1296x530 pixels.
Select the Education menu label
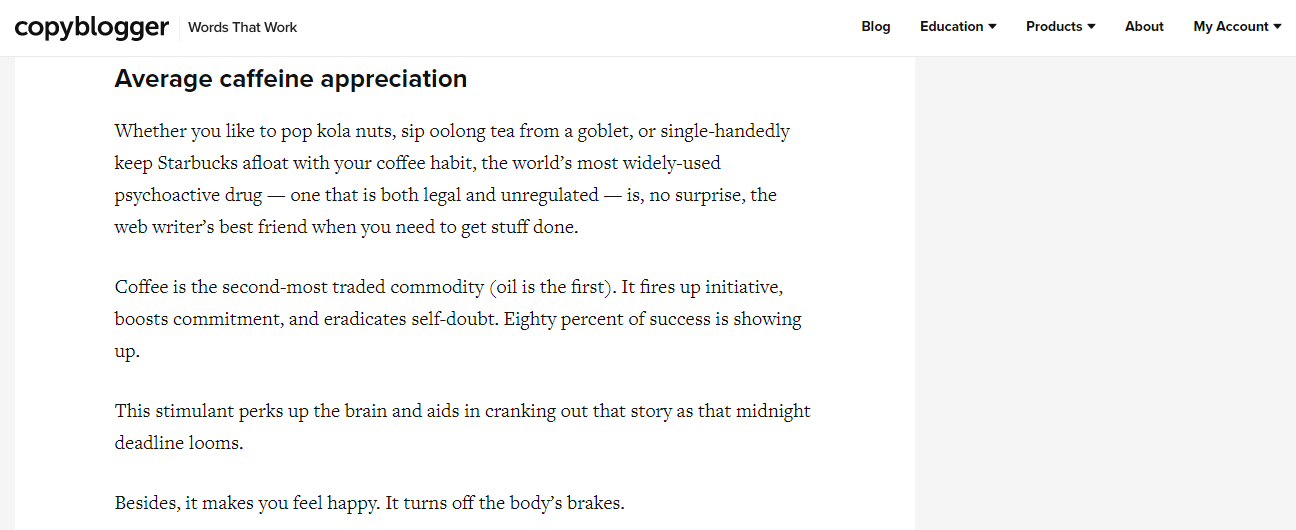(x=952, y=27)
